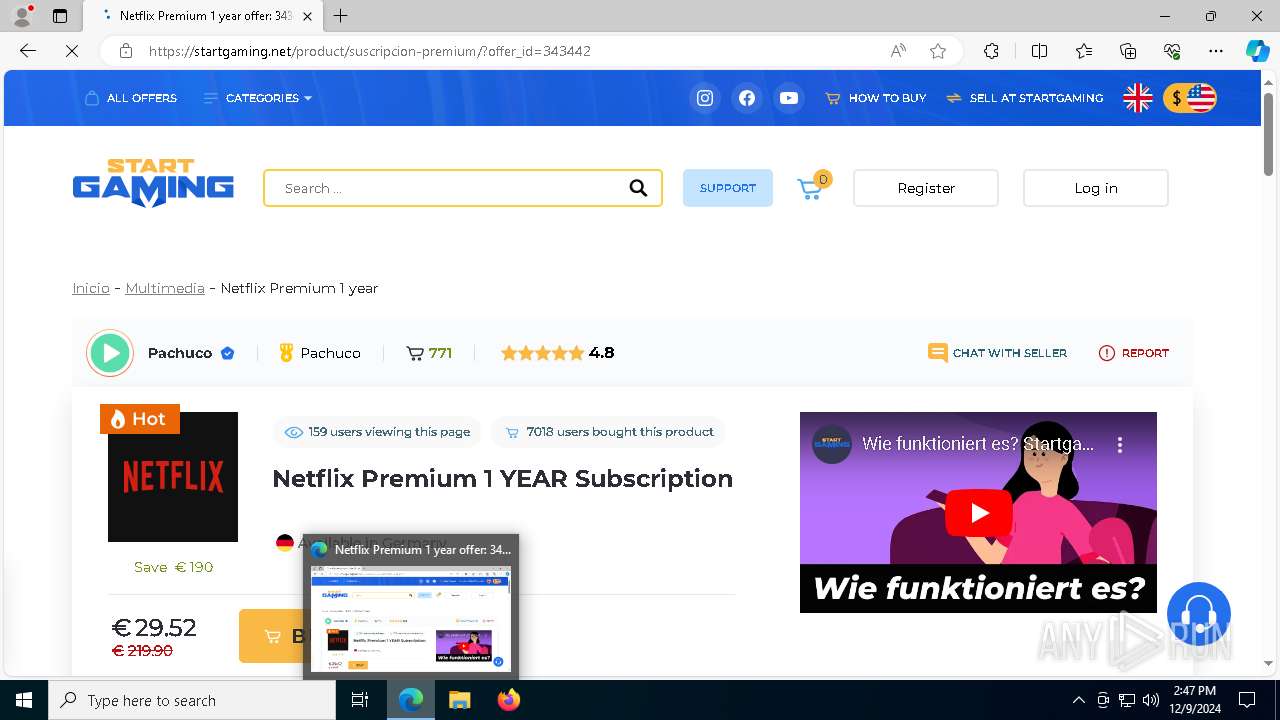Open YouTube video options three dots
The image size is (1280, 720).
(x=1120, y=444)
